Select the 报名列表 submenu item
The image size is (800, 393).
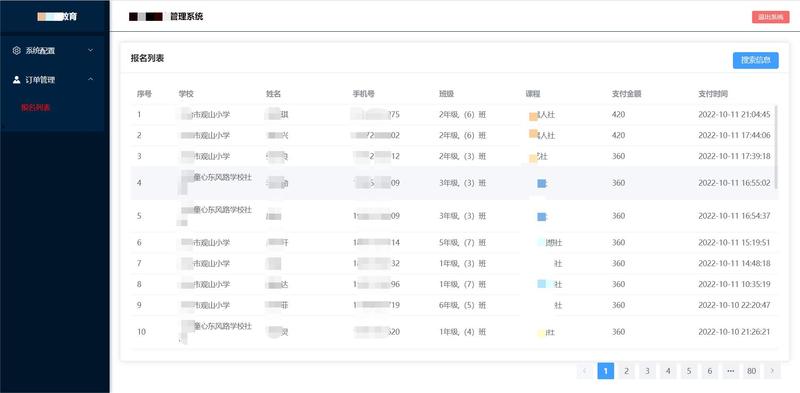point(35,108)
